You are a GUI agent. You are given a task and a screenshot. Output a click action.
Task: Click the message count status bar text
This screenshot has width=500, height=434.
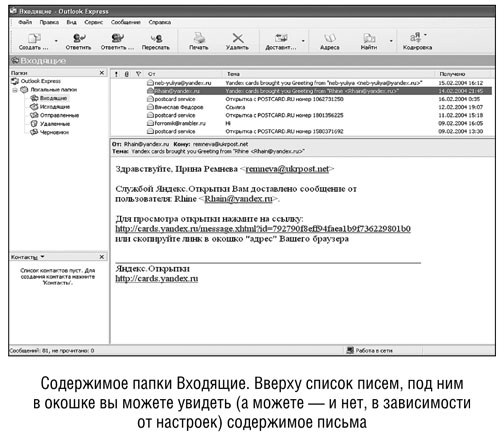[52, 351]
